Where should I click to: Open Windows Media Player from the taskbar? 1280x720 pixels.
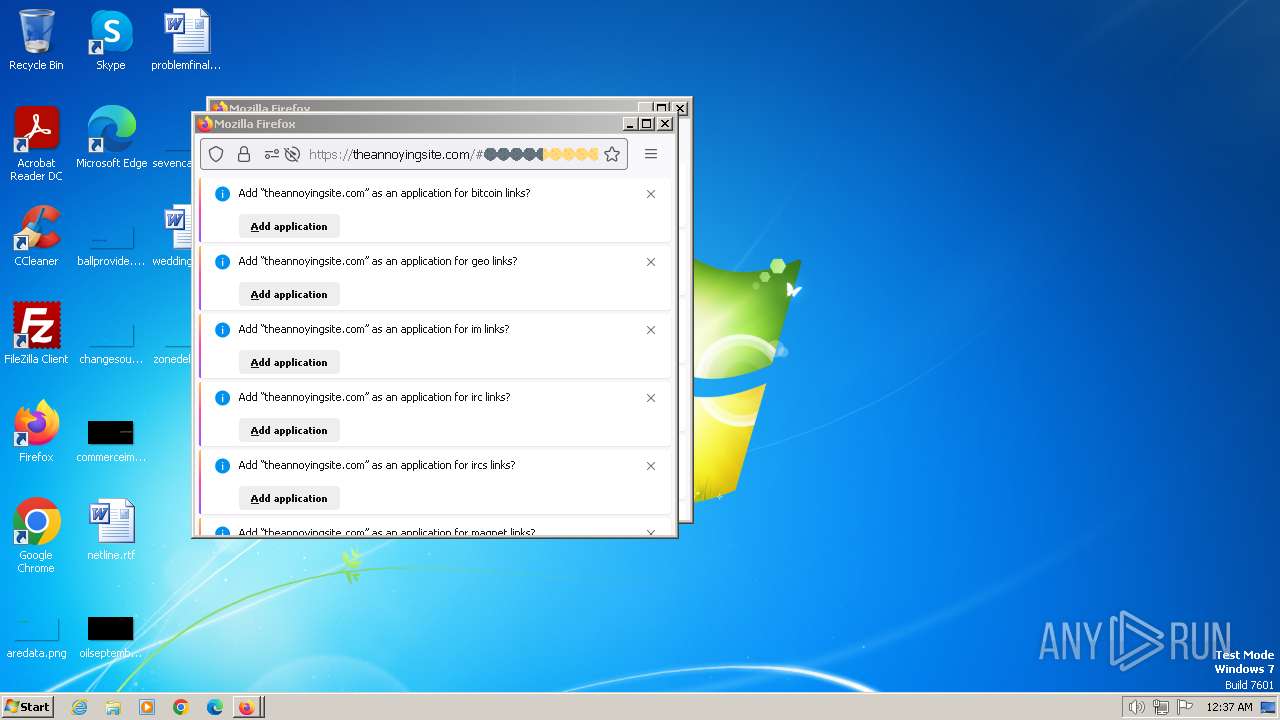click(147, 707)
